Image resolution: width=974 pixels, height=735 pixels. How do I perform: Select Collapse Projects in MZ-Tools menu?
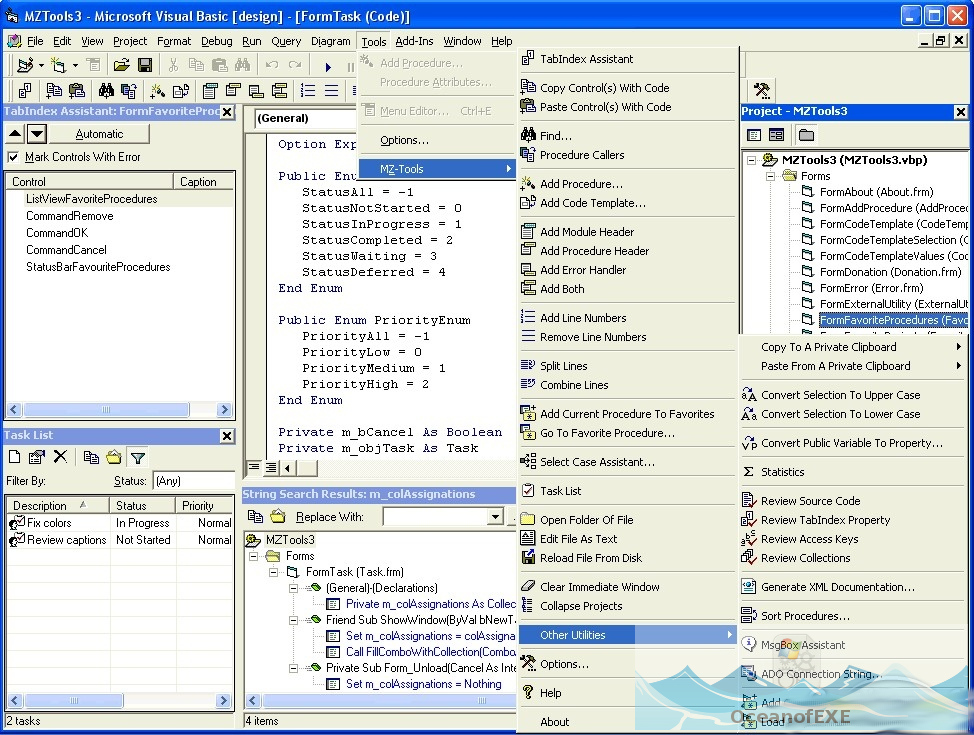click(x=627, y=606)
